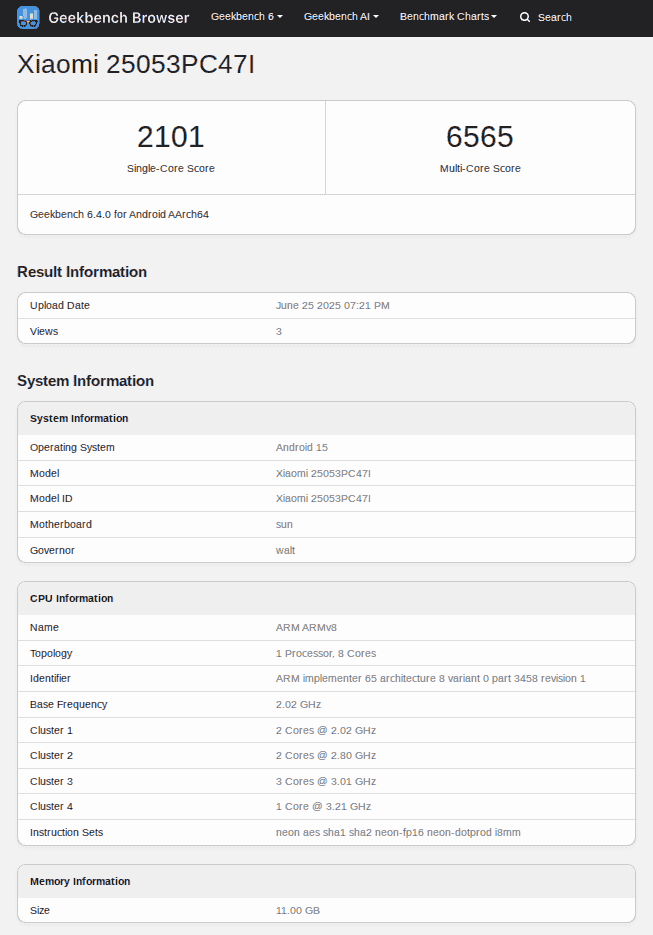The image size is (653, 935).
Task: Select the Android 15 operating system value
Action: pos(301,447)
